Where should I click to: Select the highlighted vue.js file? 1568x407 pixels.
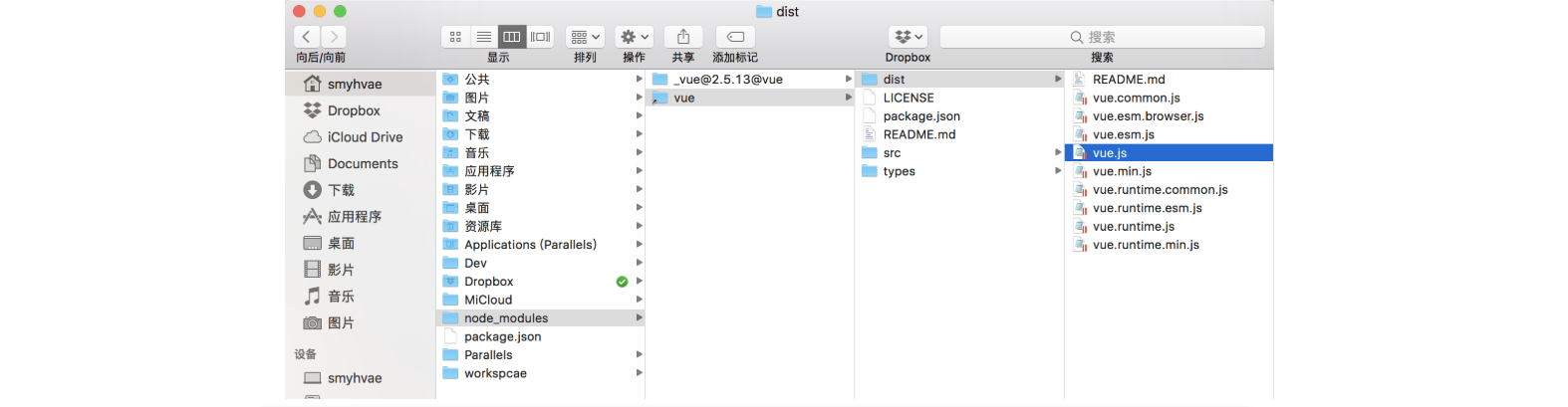pyautogui.click(x=1170, y=152)
